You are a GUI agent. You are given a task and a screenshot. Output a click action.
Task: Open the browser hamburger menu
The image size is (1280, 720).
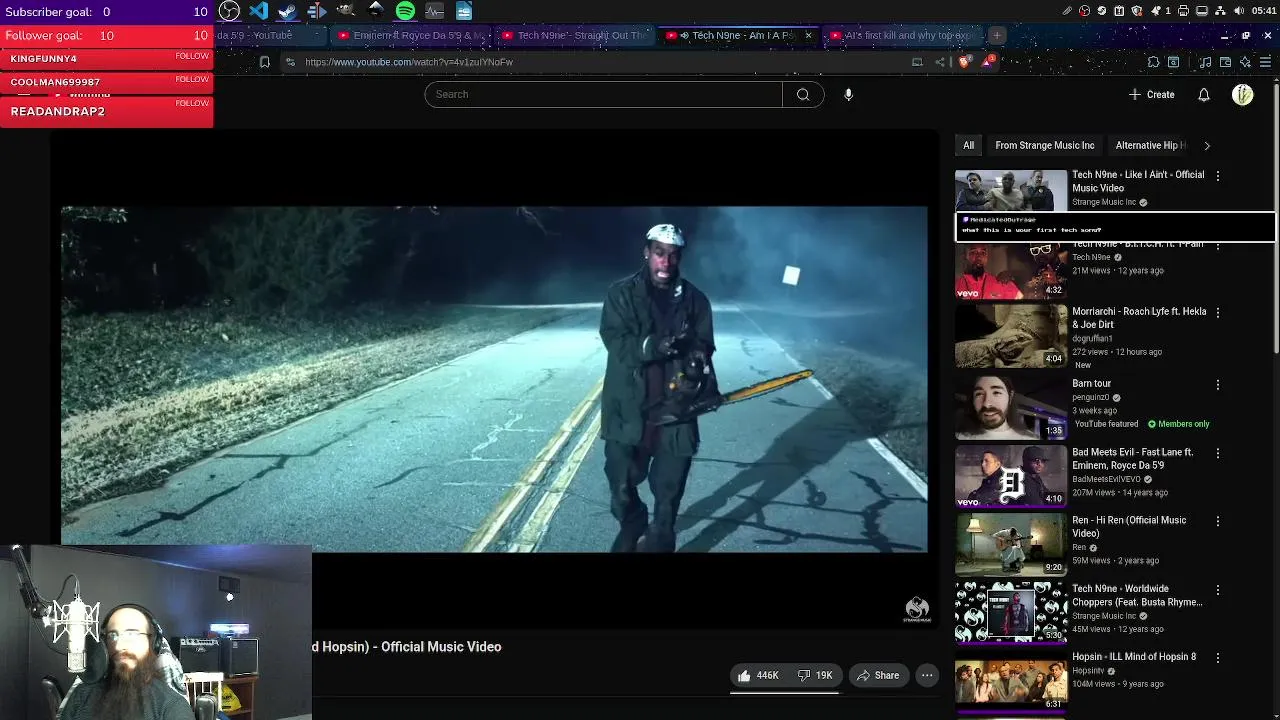(x=1265, y=62)
